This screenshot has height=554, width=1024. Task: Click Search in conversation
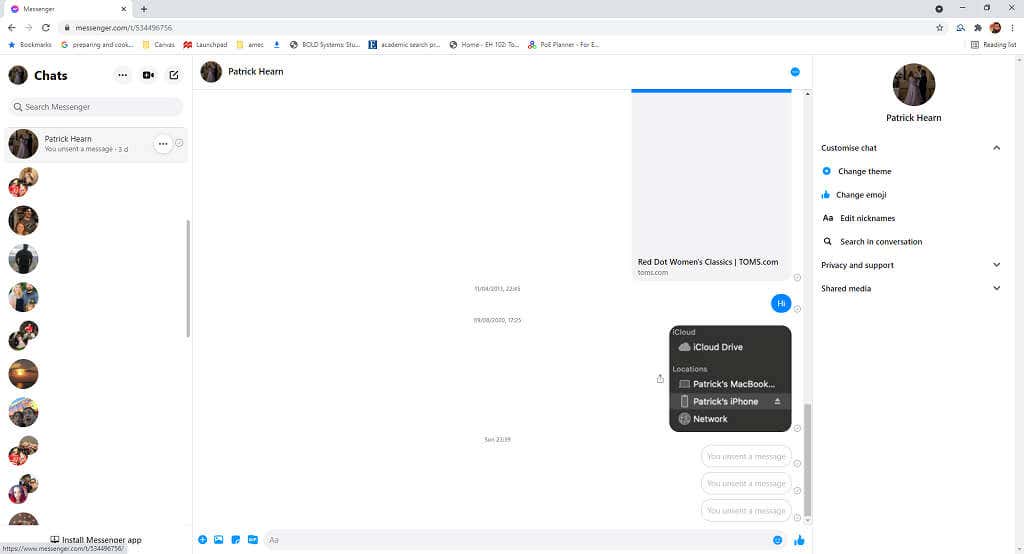(x=880, y=241)
